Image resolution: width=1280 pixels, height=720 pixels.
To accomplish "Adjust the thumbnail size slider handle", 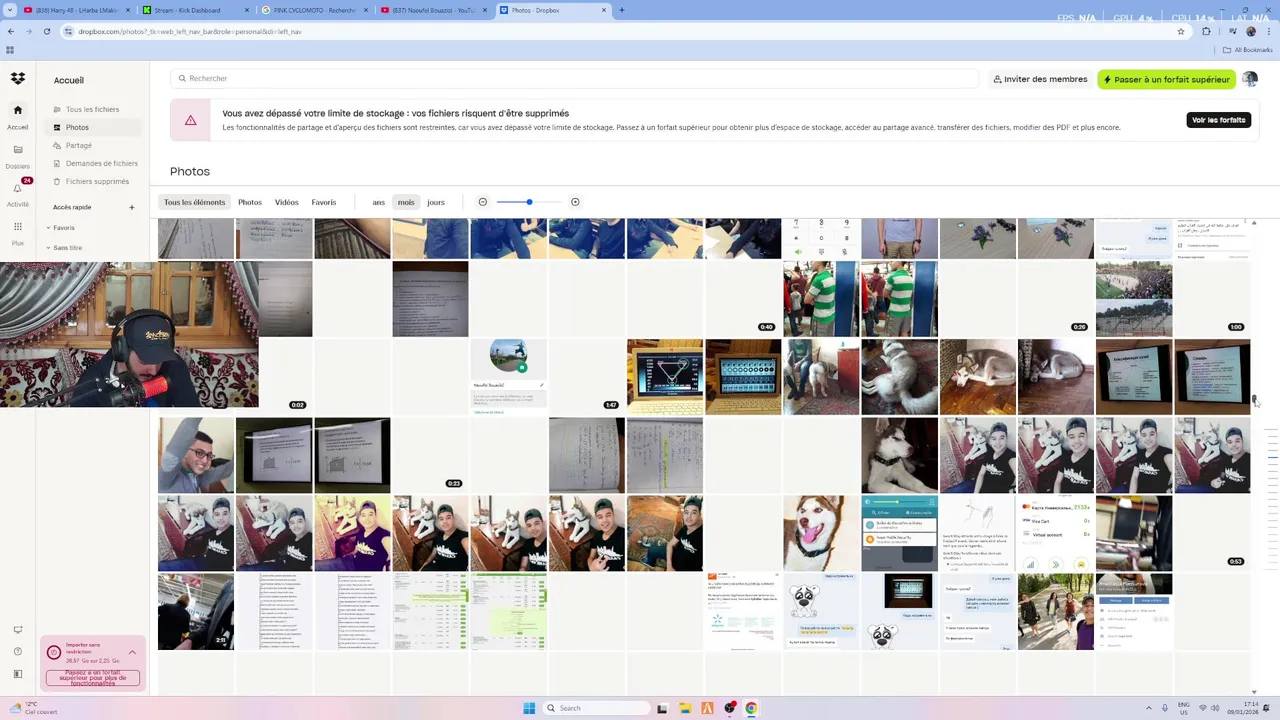I will click(529, 202).
